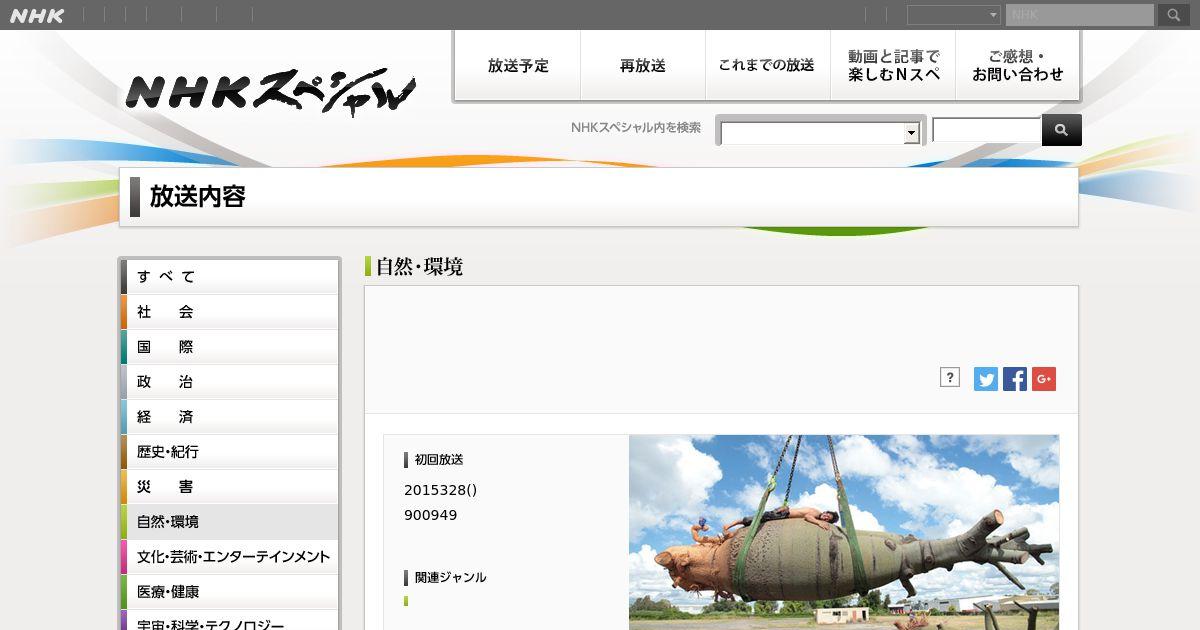Share the page on Facebook
1200x630 pixels.
[x=1015, y=379]
